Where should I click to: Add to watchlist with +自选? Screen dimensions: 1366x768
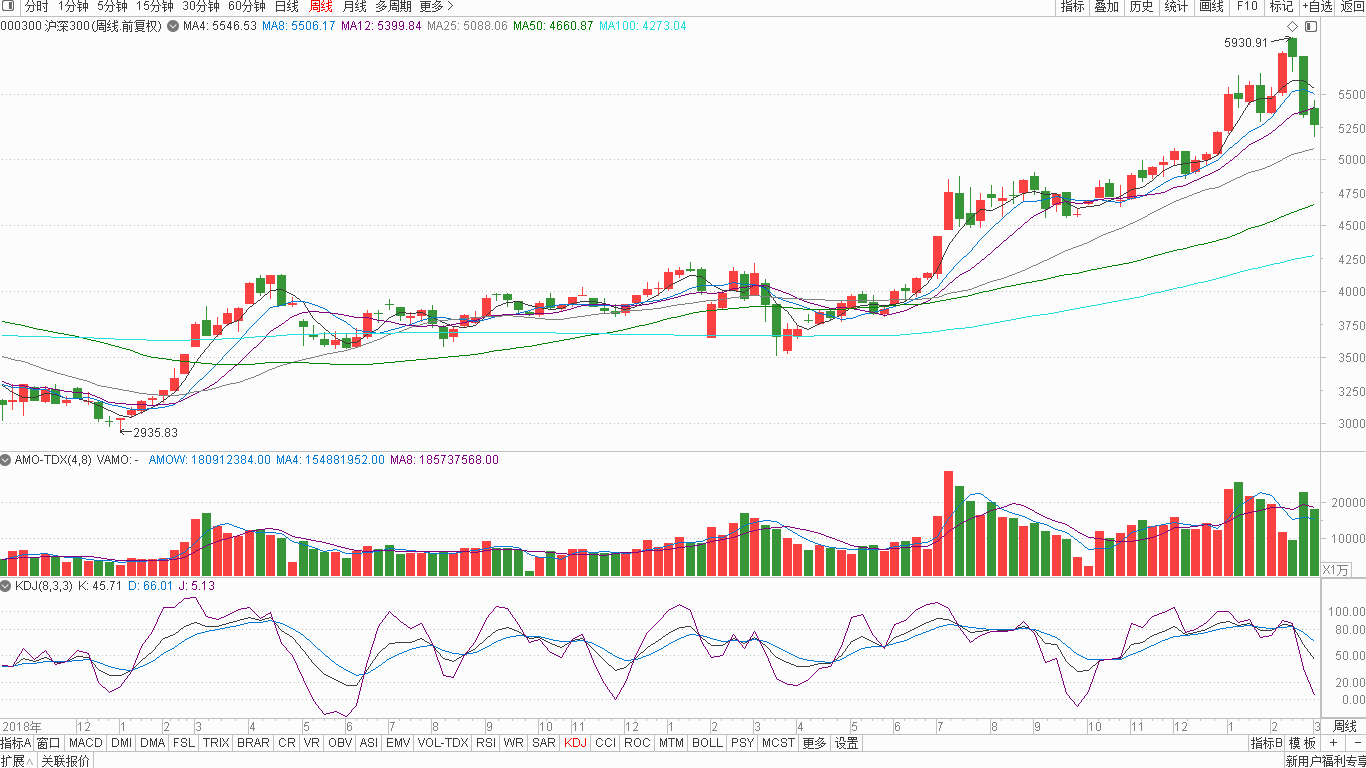pos(1317,6)
